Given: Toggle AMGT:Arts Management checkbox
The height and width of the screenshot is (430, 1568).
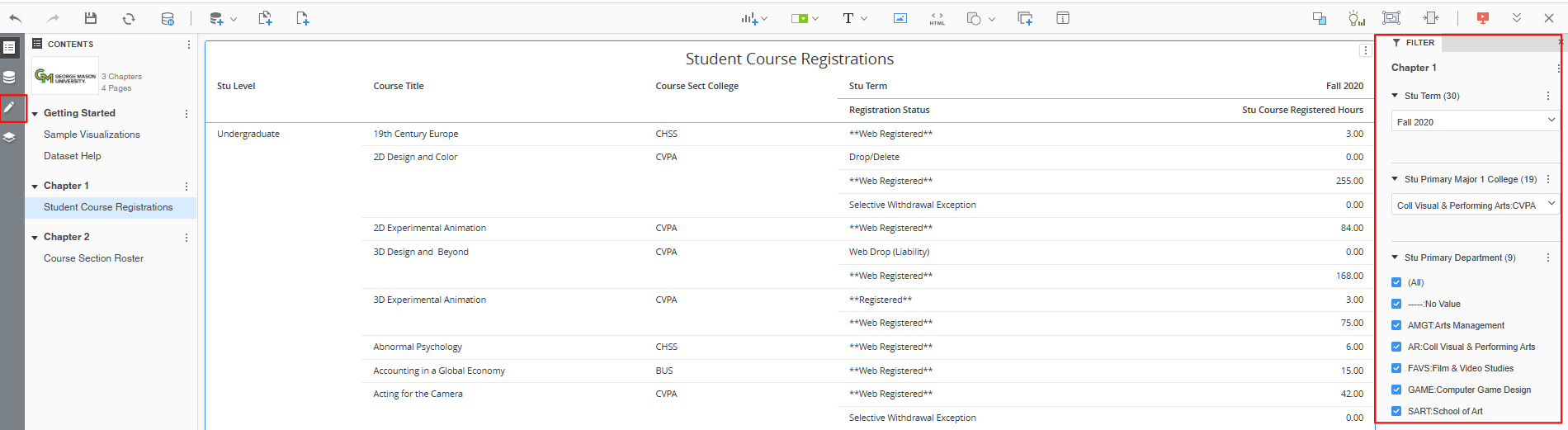Looking at the screenshot, I should [1396, 325].
